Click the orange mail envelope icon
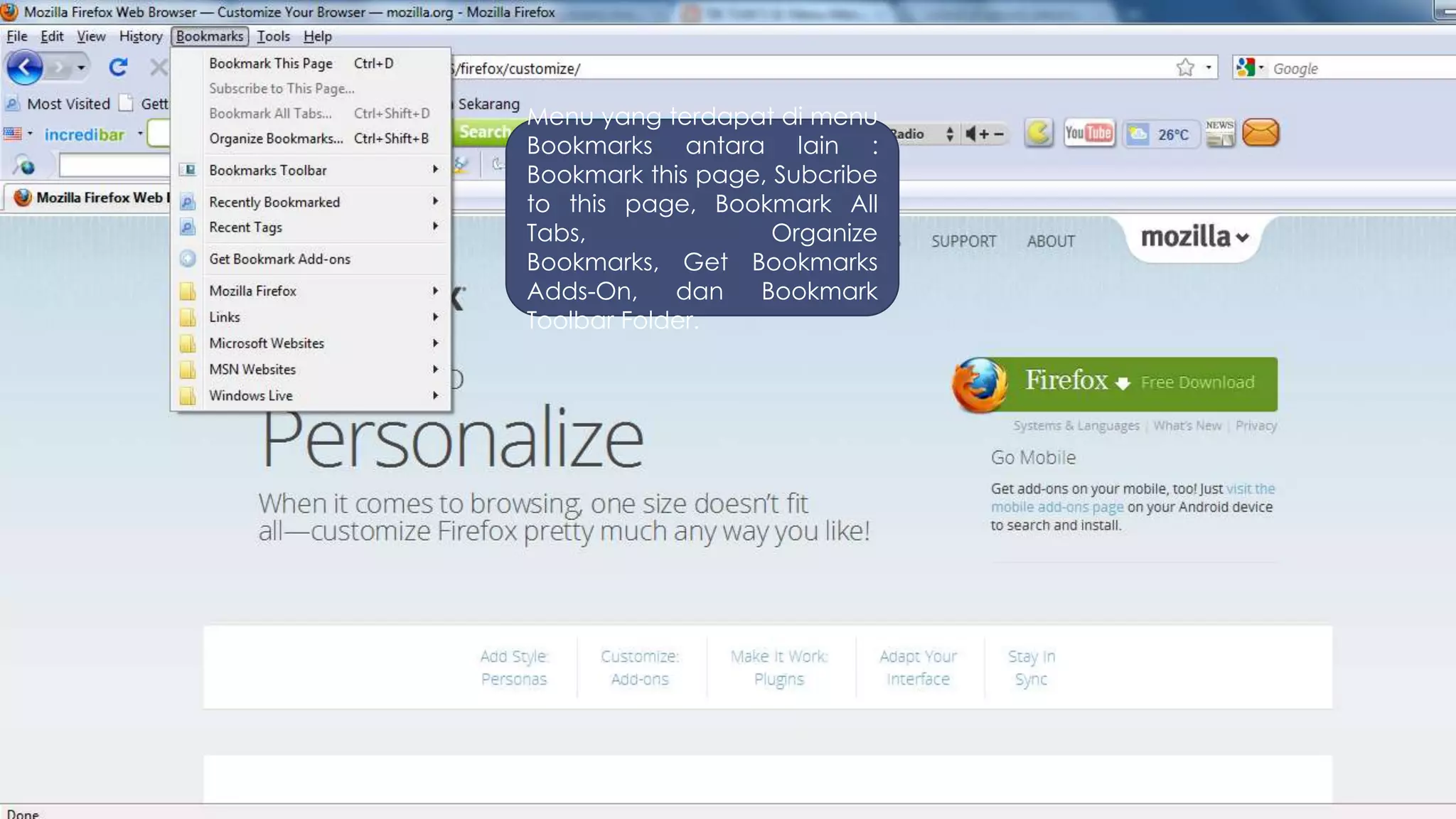Screen dimensions: 1456x819 click(x=1260, y=133)
